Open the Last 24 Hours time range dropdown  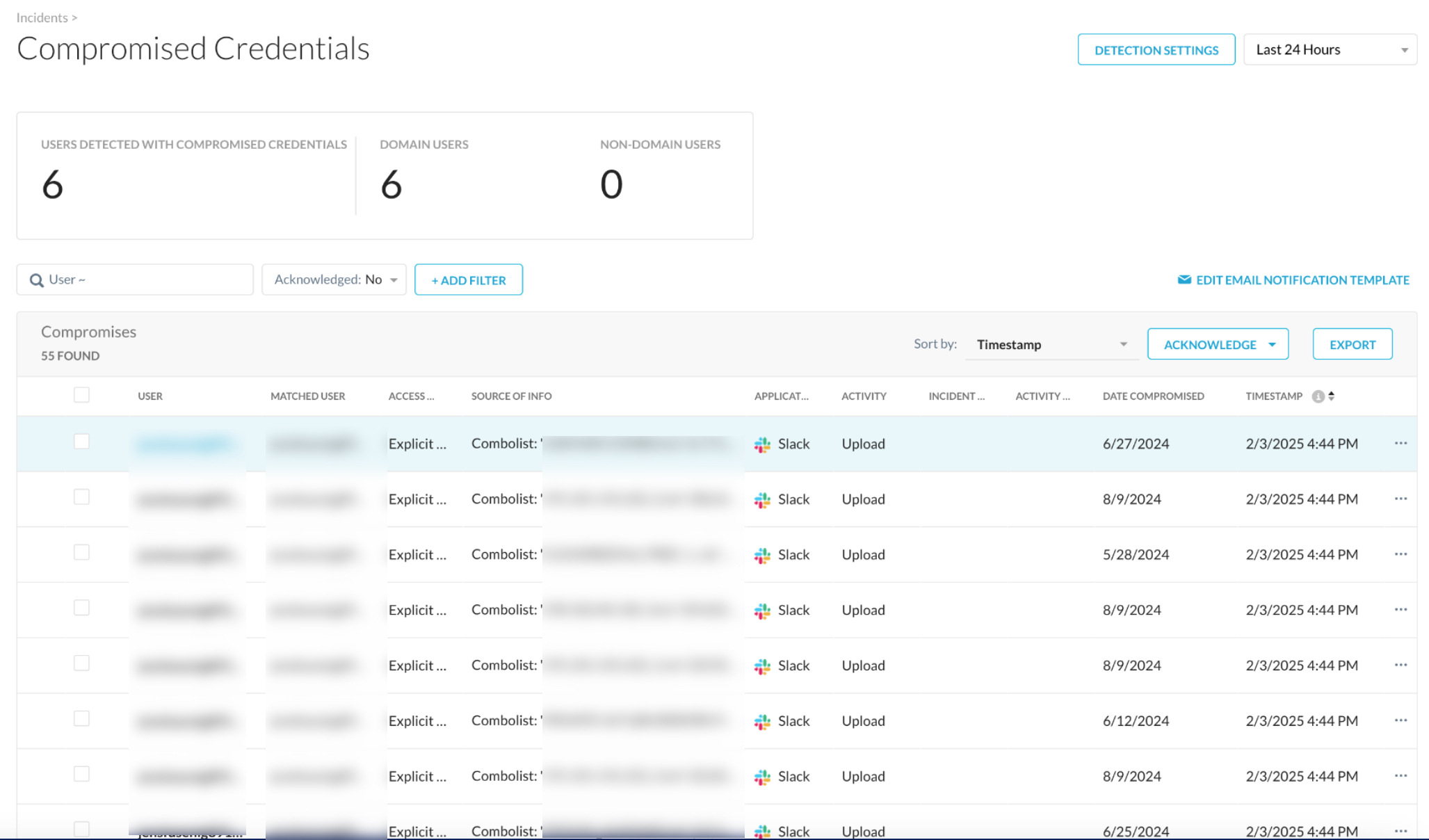[x=1330, y=49]
